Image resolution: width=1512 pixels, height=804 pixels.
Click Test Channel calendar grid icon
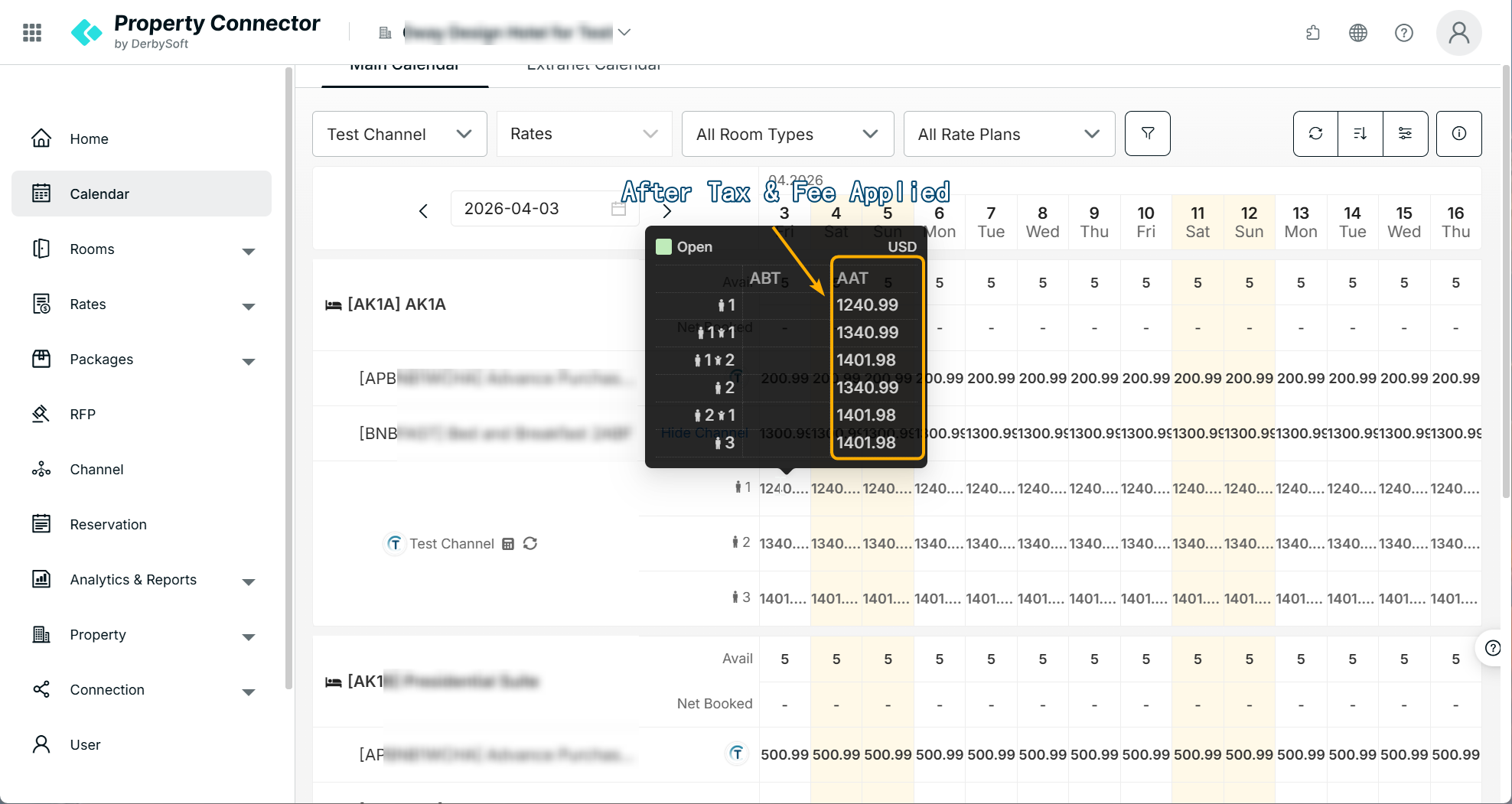point(508,544)
